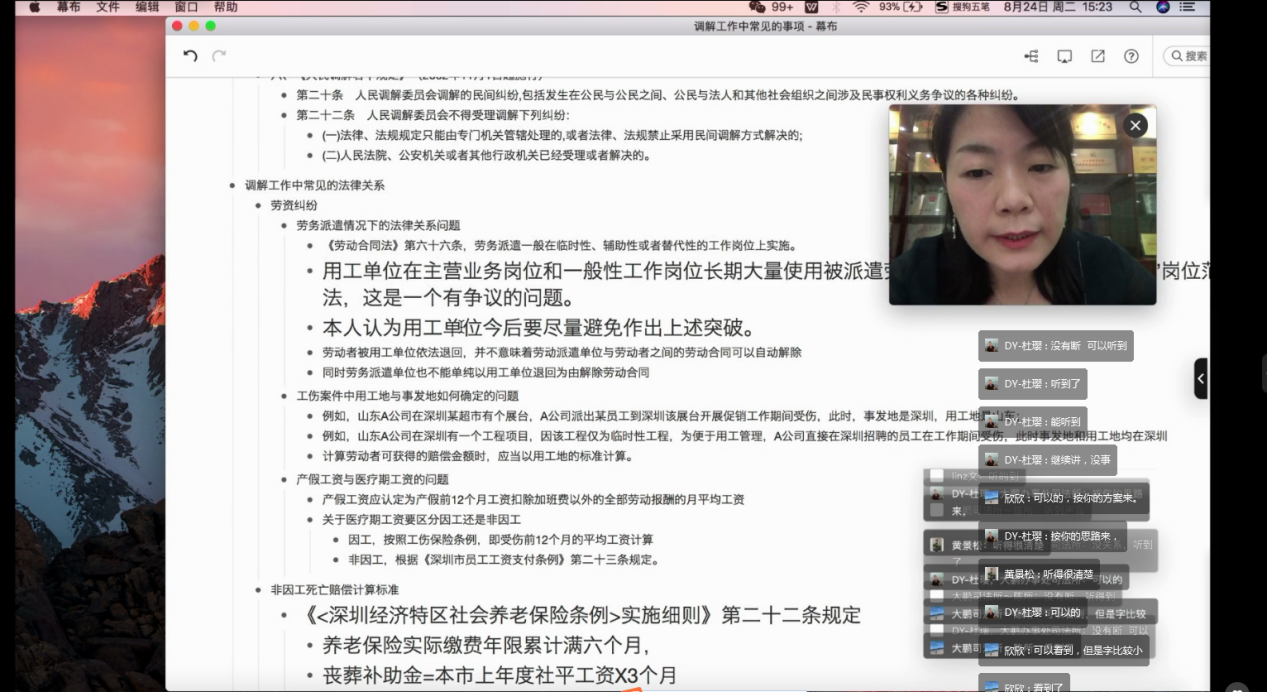Screen dimensions: 1267x692
Task: Open Notification Center in menu bar
Action: (x=1188, y=7)
